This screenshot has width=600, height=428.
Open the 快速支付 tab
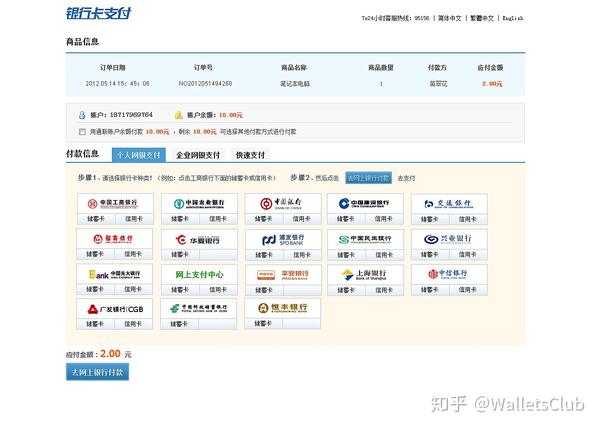pyautogui.click(x=250, y=155)
